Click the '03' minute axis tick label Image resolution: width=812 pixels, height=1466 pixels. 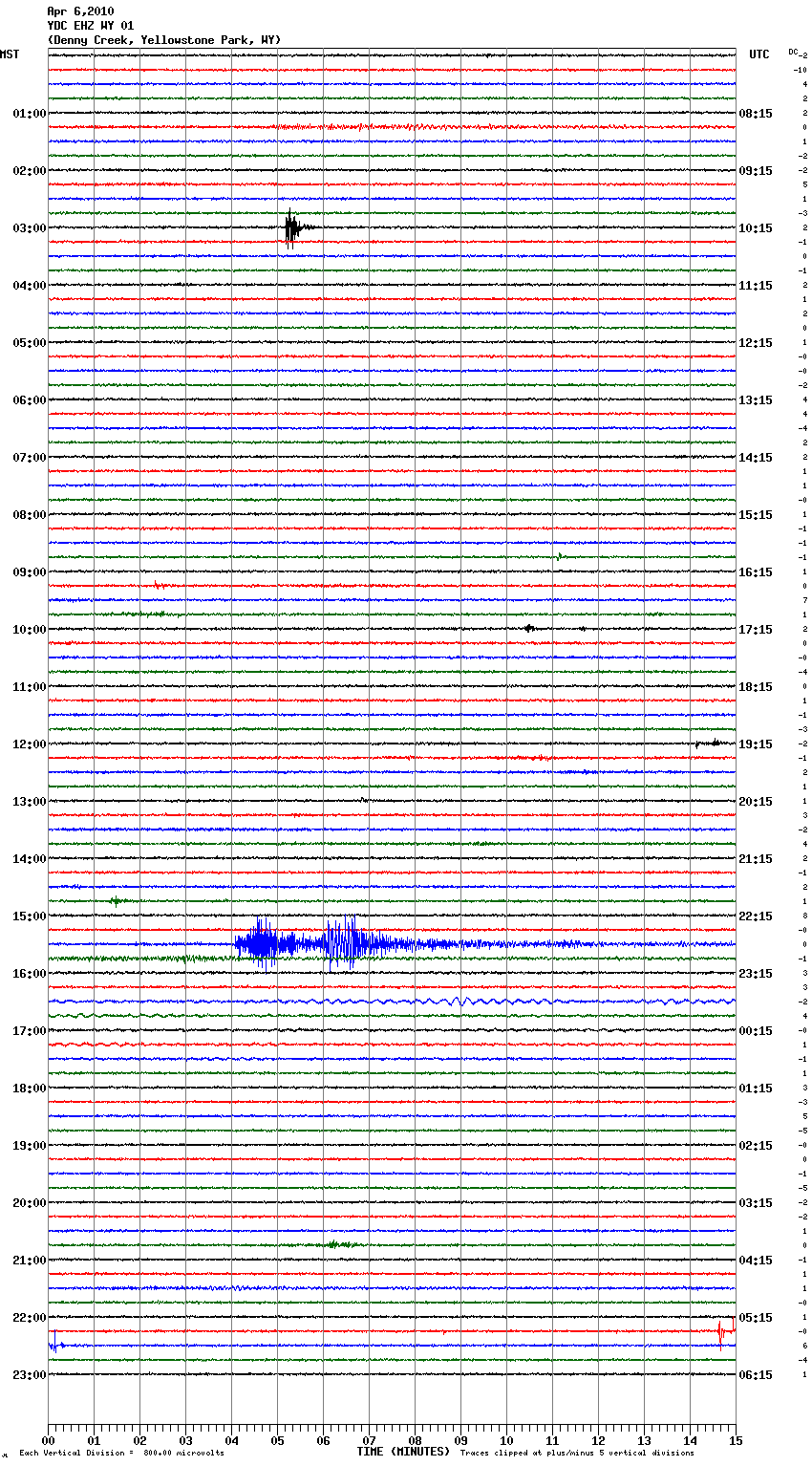point(185,1440)
